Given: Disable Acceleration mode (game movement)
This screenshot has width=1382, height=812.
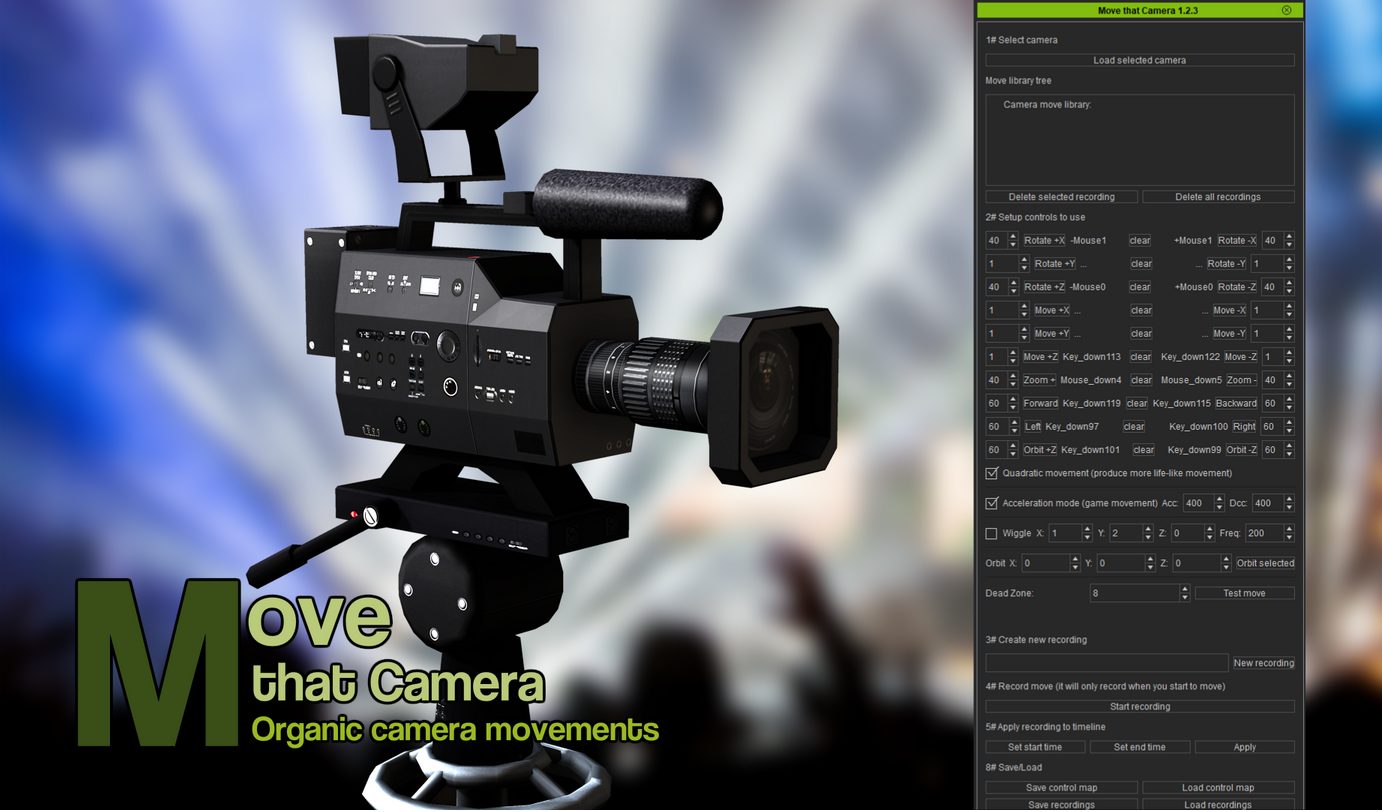Looking at the screenshot, I should click(x=992, y=503).
